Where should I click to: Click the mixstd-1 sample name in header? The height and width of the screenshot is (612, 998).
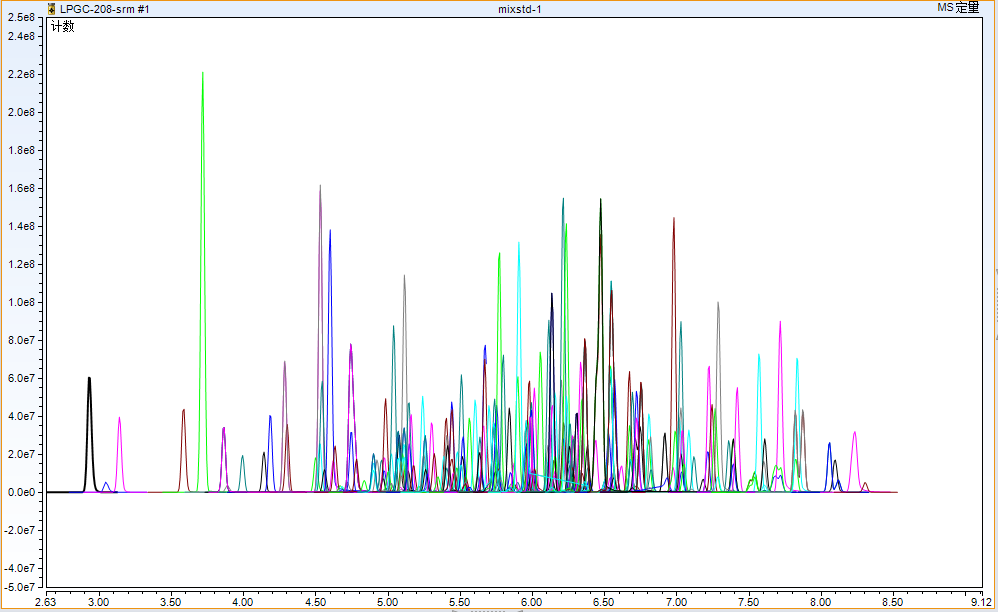(x=519, y=9)
